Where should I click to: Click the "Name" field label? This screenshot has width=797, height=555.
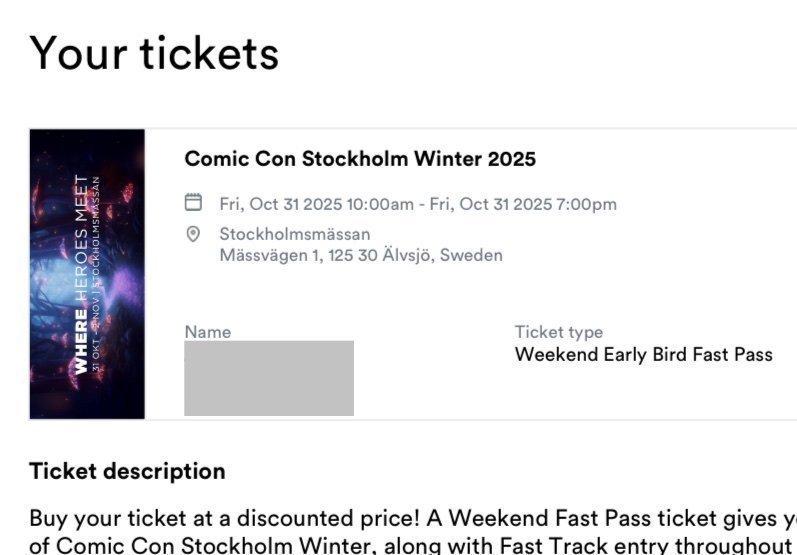[207, 332]
